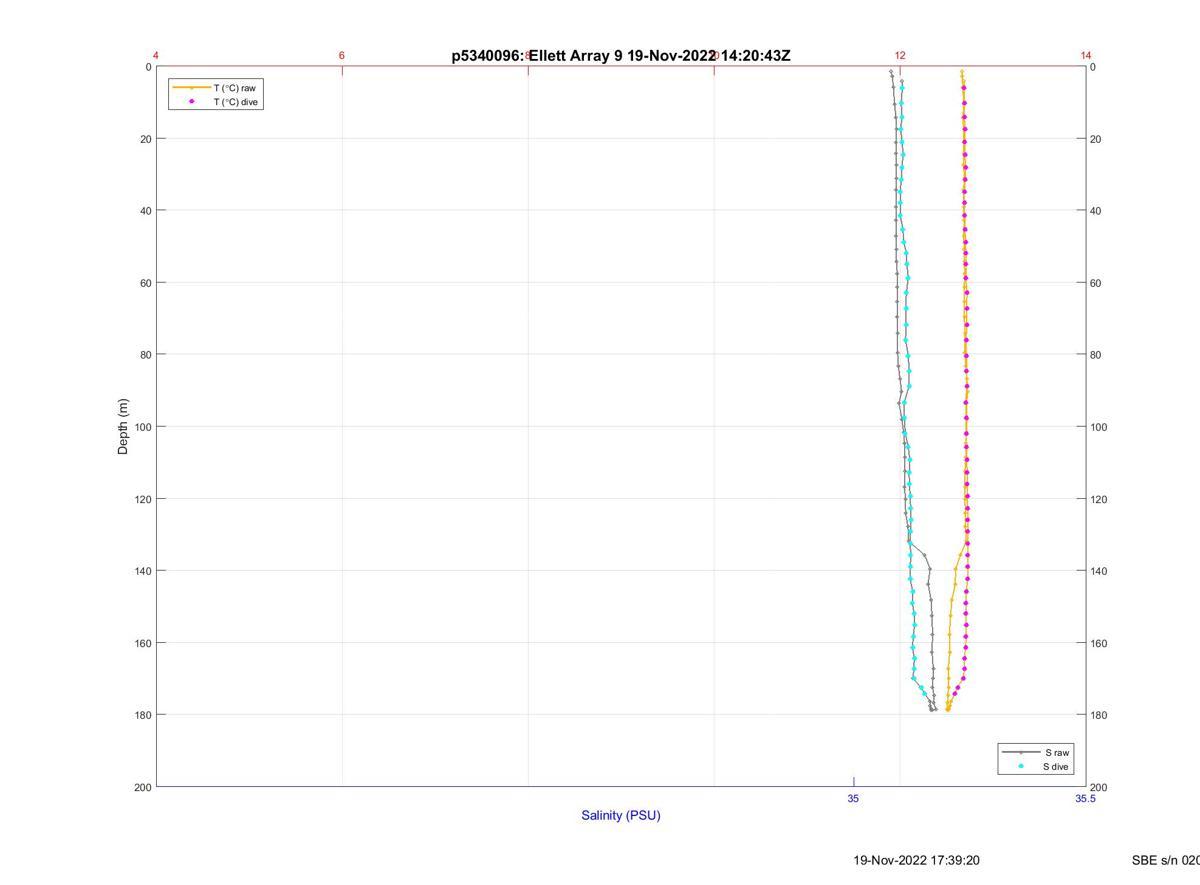The image size is (1200, 885).
Task: Click the orange line sample in temperature legend
Action: 191,88
